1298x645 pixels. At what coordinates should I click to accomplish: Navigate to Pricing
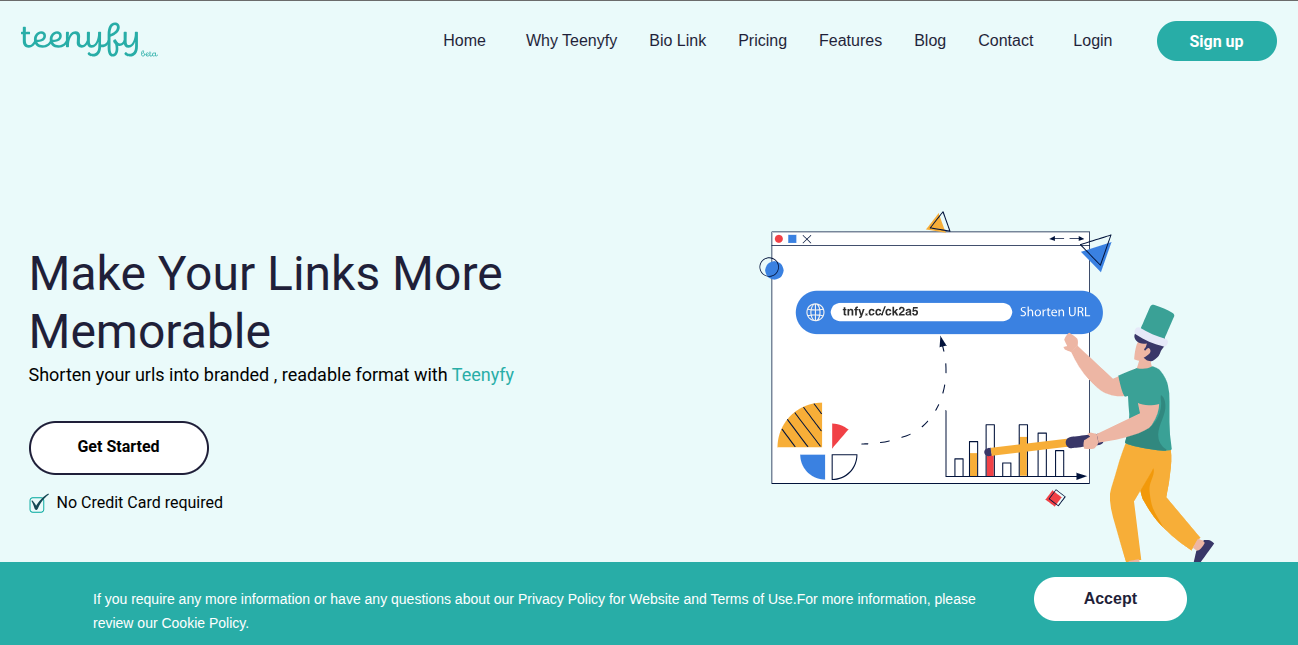click(762, 41)
